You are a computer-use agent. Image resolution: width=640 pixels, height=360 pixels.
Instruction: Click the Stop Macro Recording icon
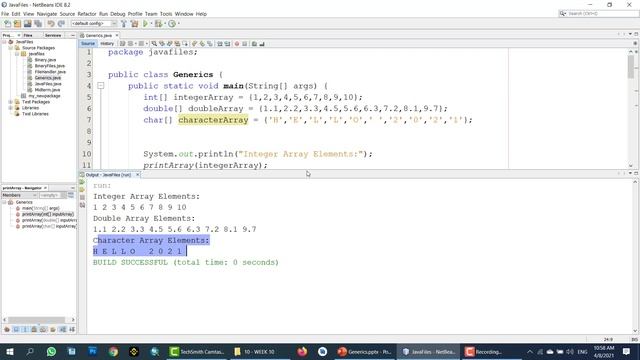click(244, 43)
